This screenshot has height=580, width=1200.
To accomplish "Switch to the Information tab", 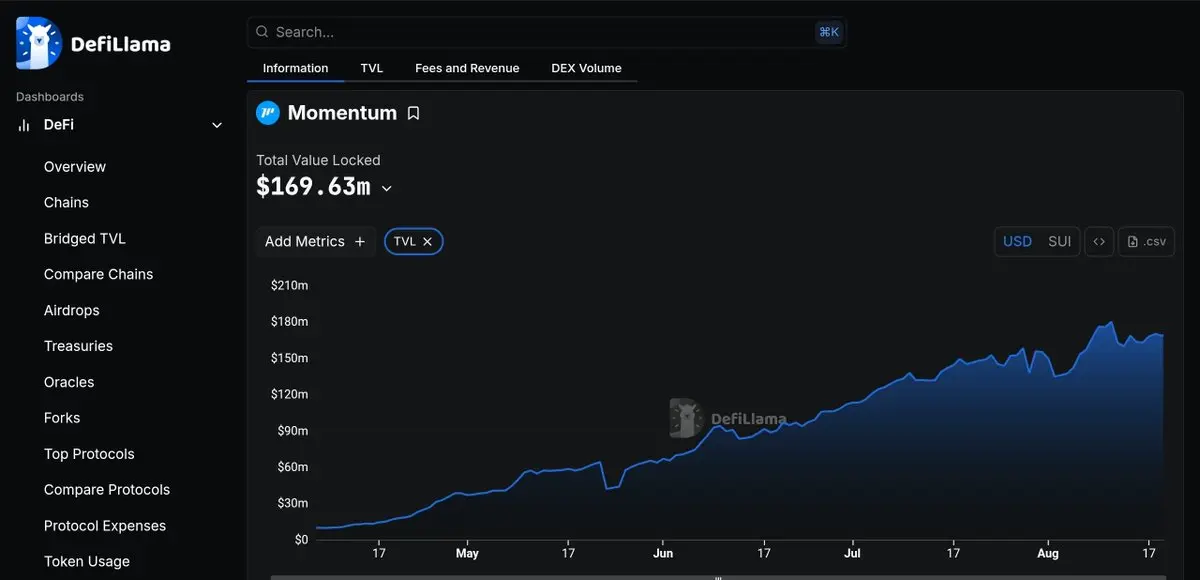I will (x=295, y=68).
